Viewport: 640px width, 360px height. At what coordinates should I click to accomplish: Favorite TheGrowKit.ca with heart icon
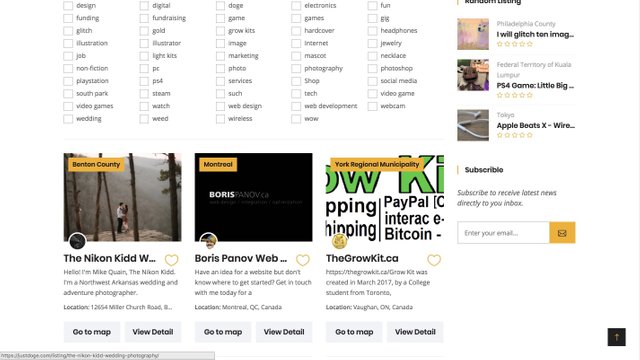click(434, 260)
